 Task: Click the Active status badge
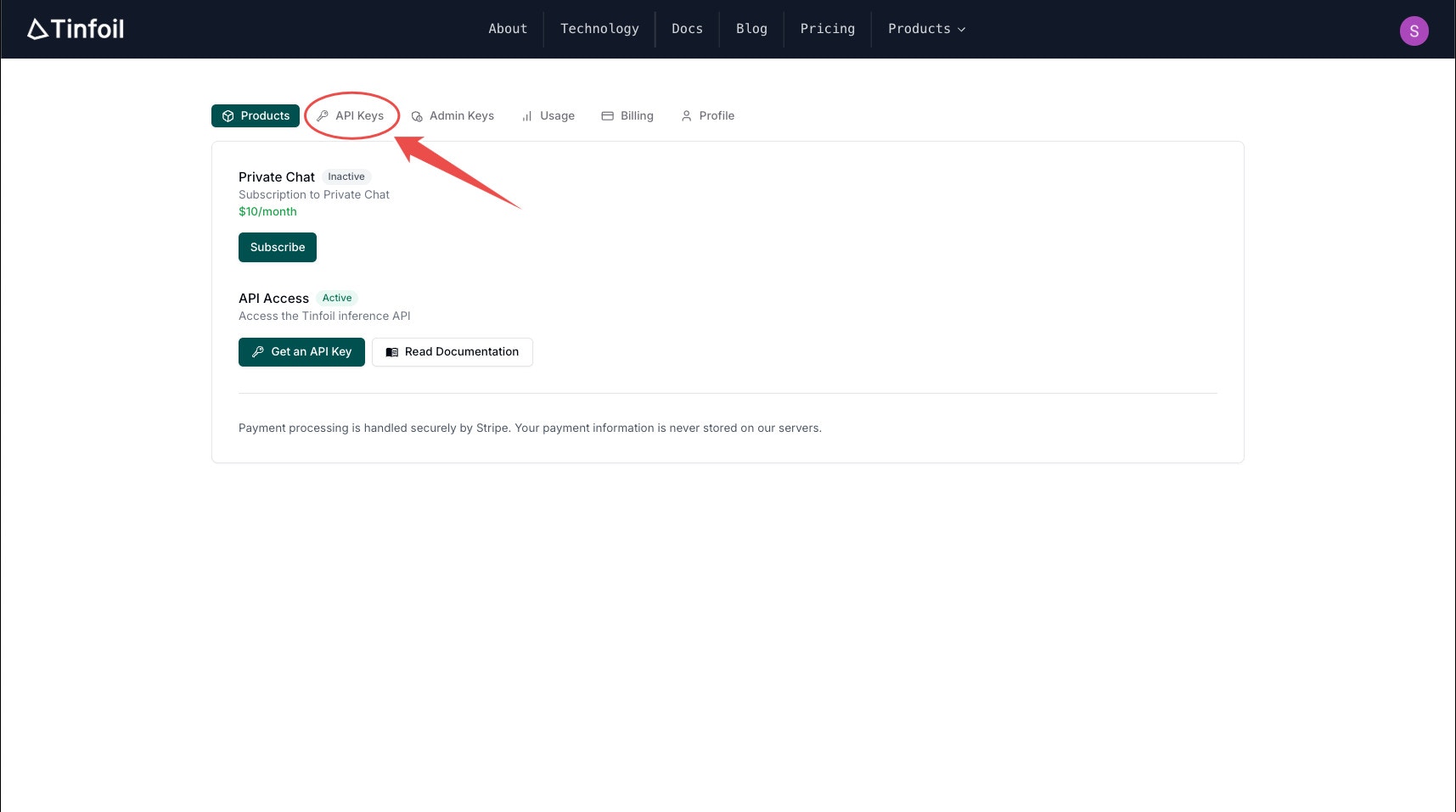[337, 298]
